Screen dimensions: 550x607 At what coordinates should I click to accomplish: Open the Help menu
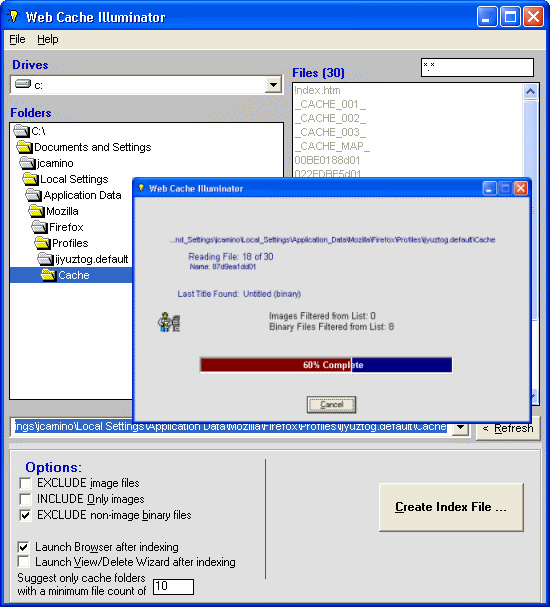point(48,39)
